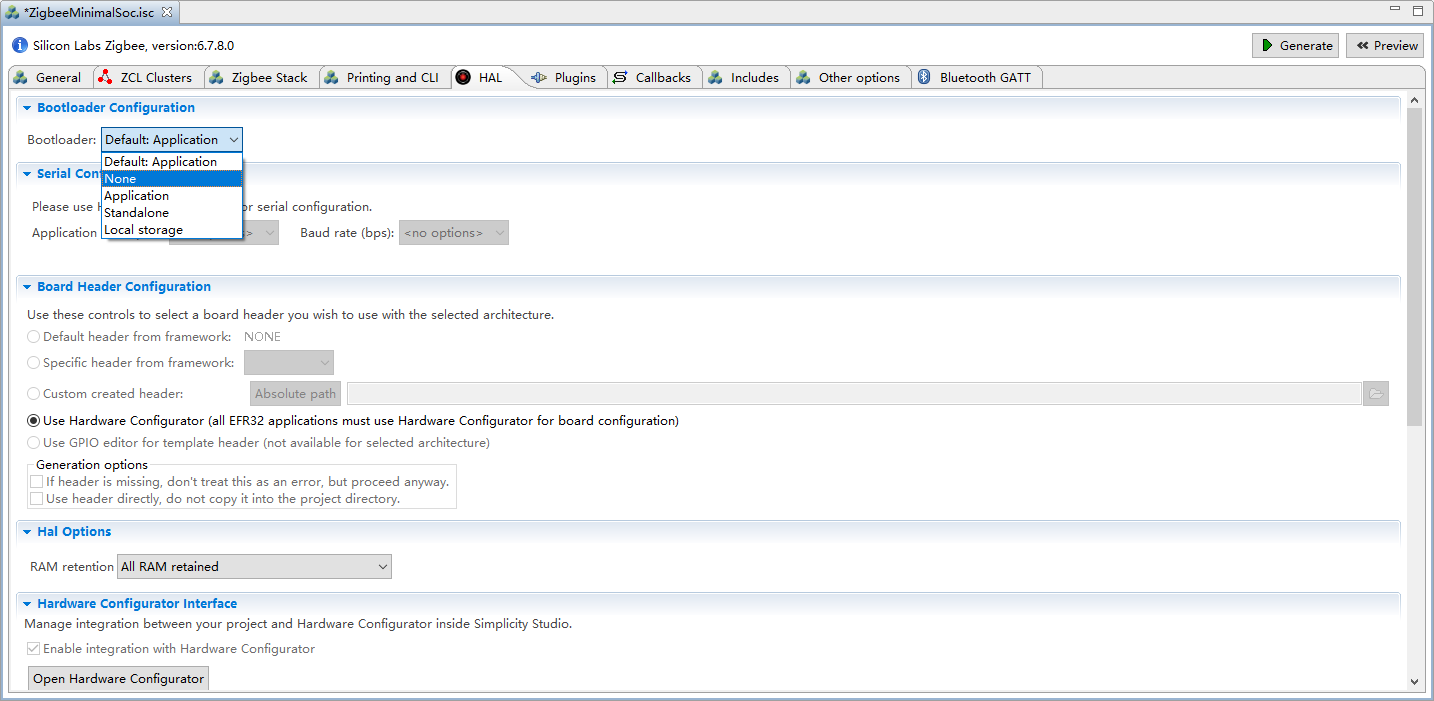Click the vertical scrollbar down arrow
This screenshot has height=701, width=1434.
[x=1414, y=681]
